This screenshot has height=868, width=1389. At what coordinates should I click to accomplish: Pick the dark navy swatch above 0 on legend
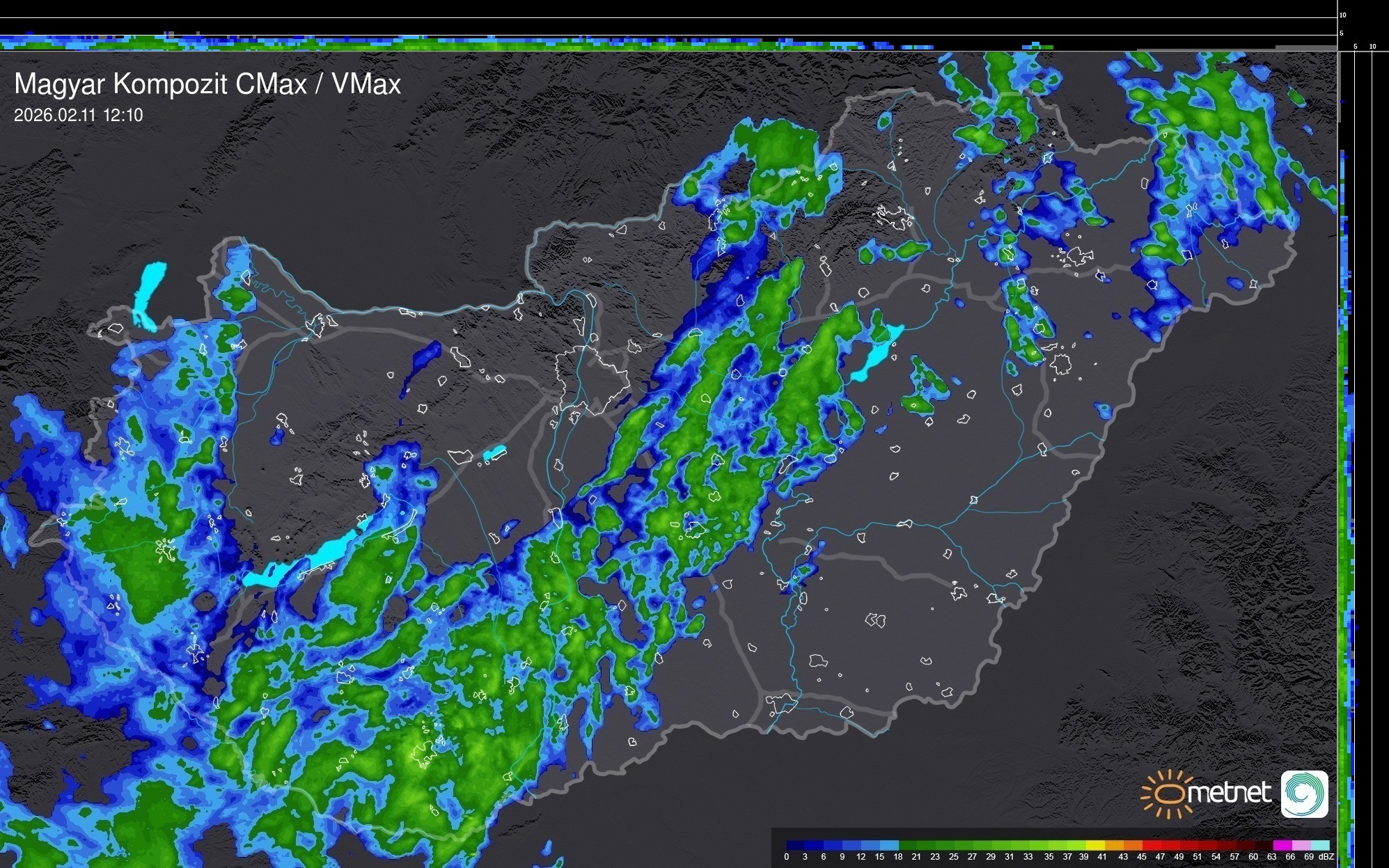pos(795,845)
